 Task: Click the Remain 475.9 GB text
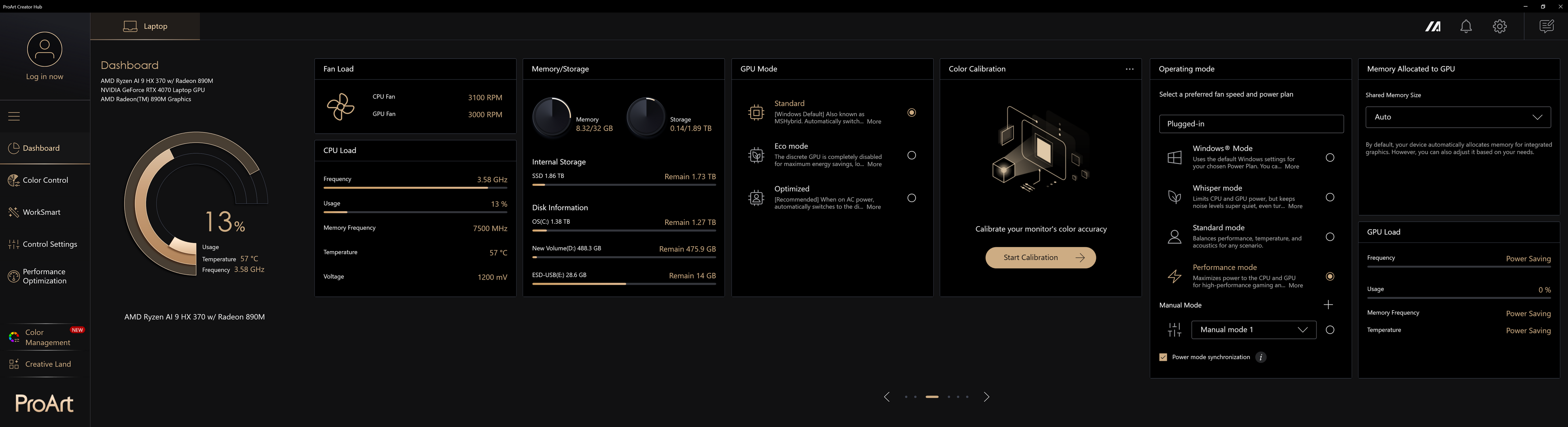[687, 249]
